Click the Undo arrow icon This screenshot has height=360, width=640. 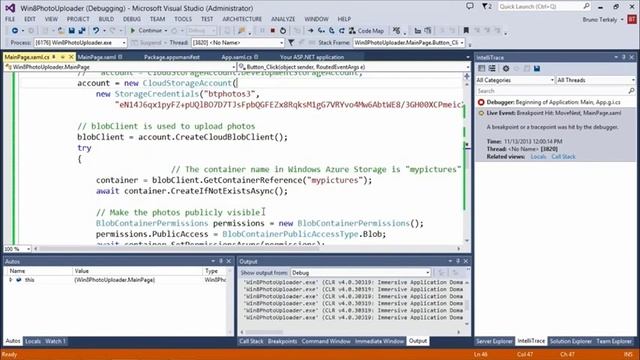(x=96, y=31)
